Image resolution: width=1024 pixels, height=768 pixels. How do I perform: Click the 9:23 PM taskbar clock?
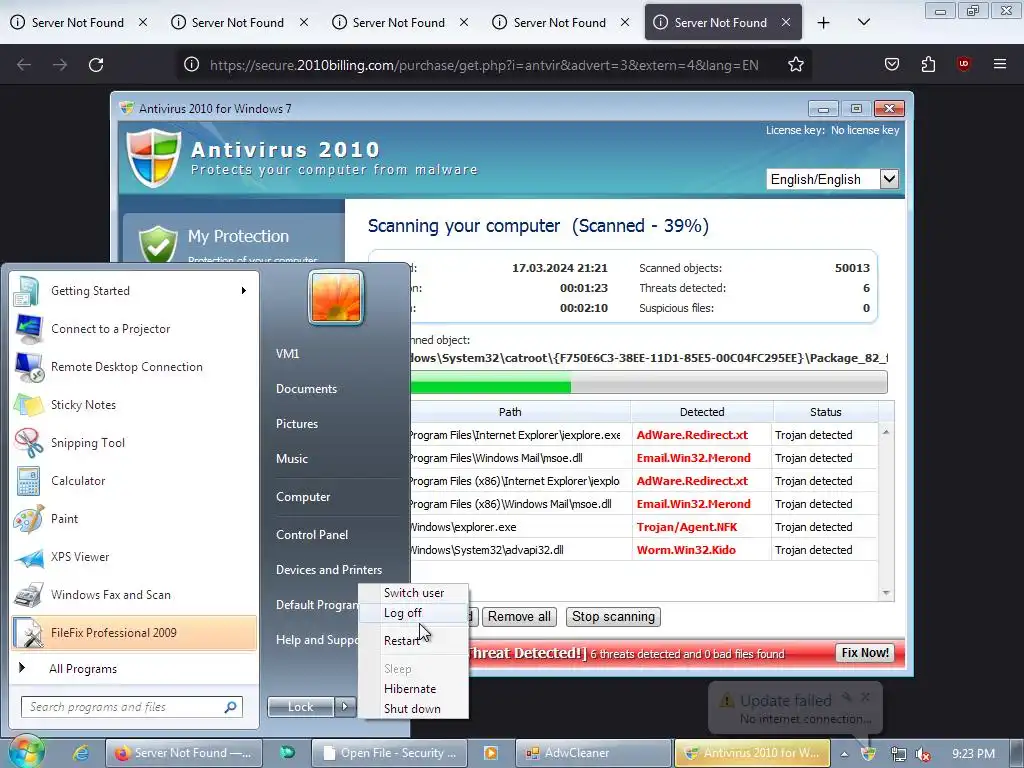973,754
